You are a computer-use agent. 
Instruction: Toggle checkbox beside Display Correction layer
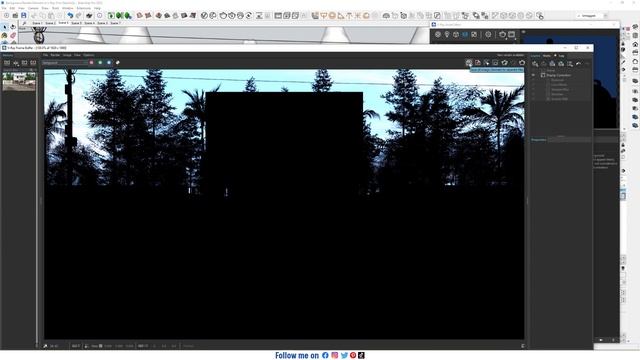coord(543,75)
